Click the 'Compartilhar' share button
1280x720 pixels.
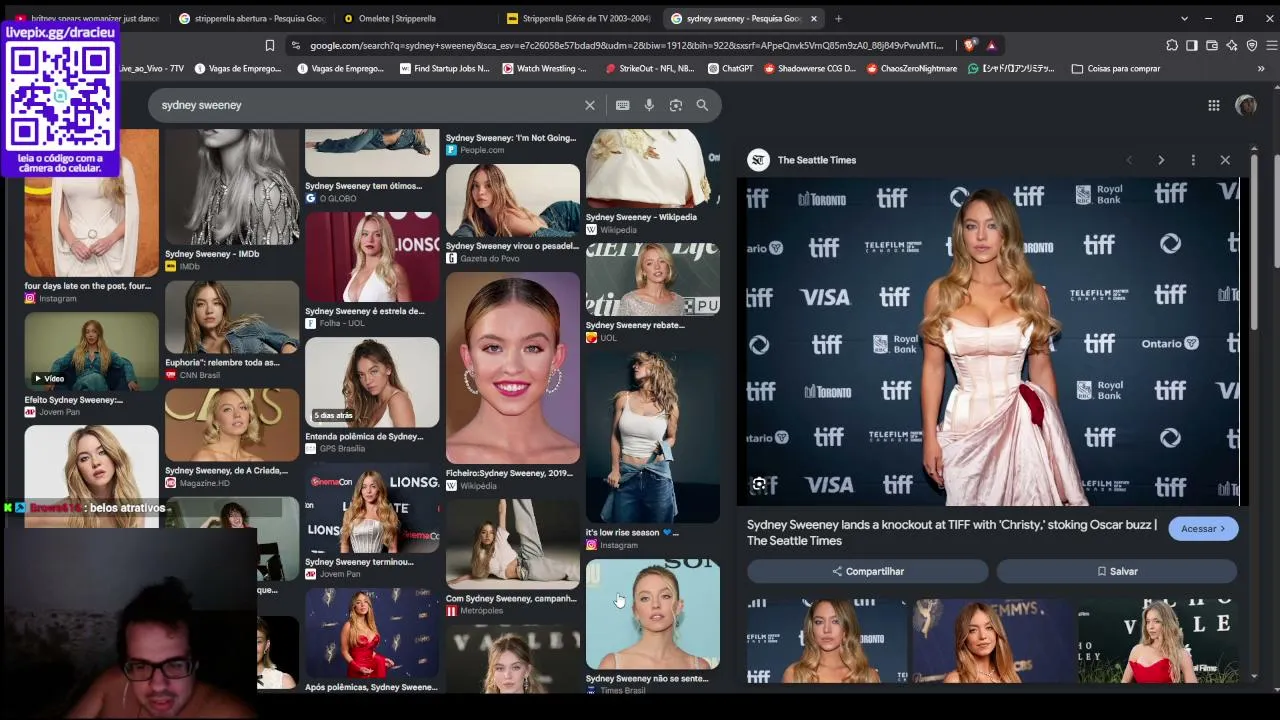(868, 571)
